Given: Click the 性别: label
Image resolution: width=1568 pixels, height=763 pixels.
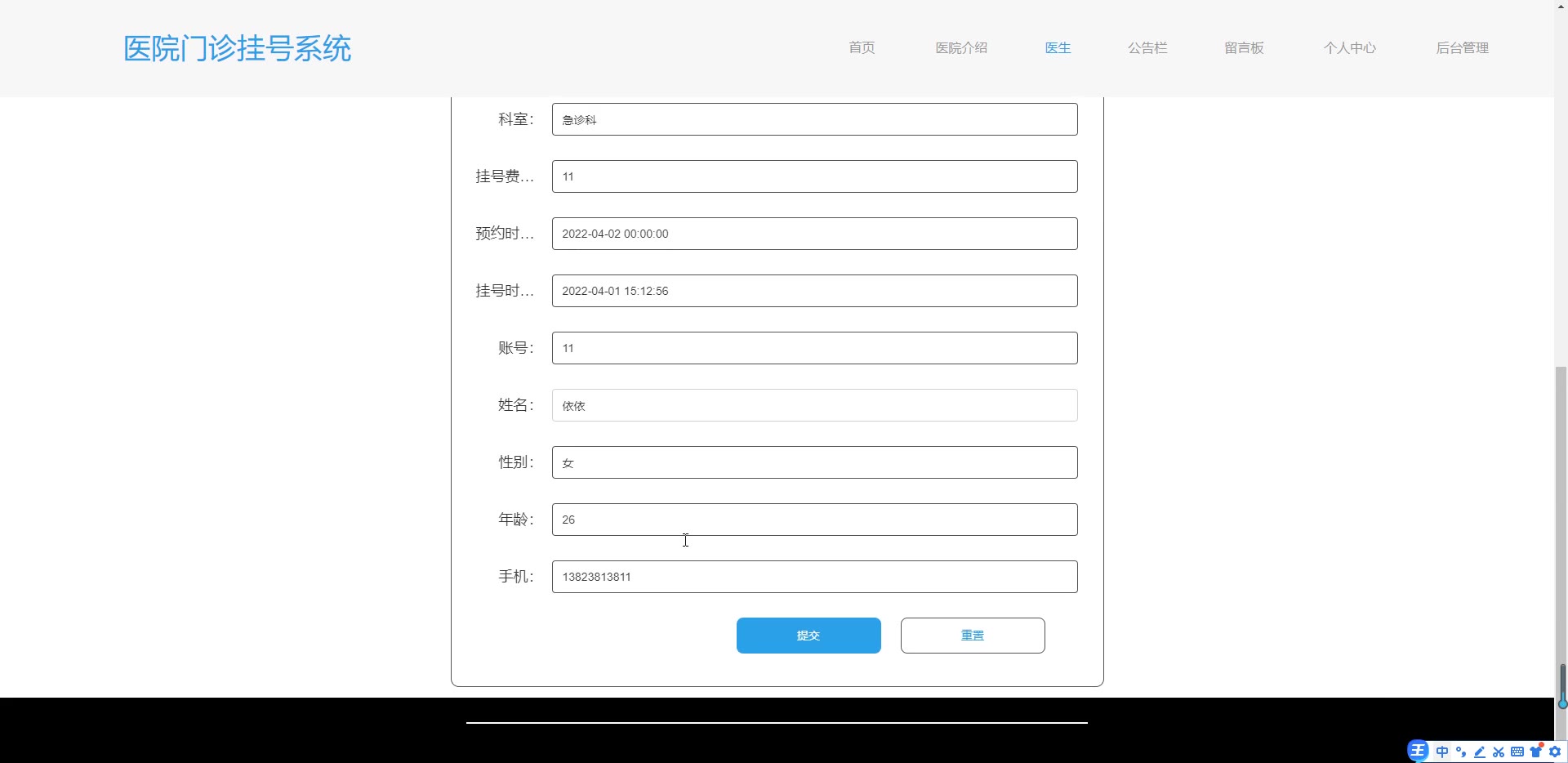Looking at the screenshot, I should click(516, 462).
